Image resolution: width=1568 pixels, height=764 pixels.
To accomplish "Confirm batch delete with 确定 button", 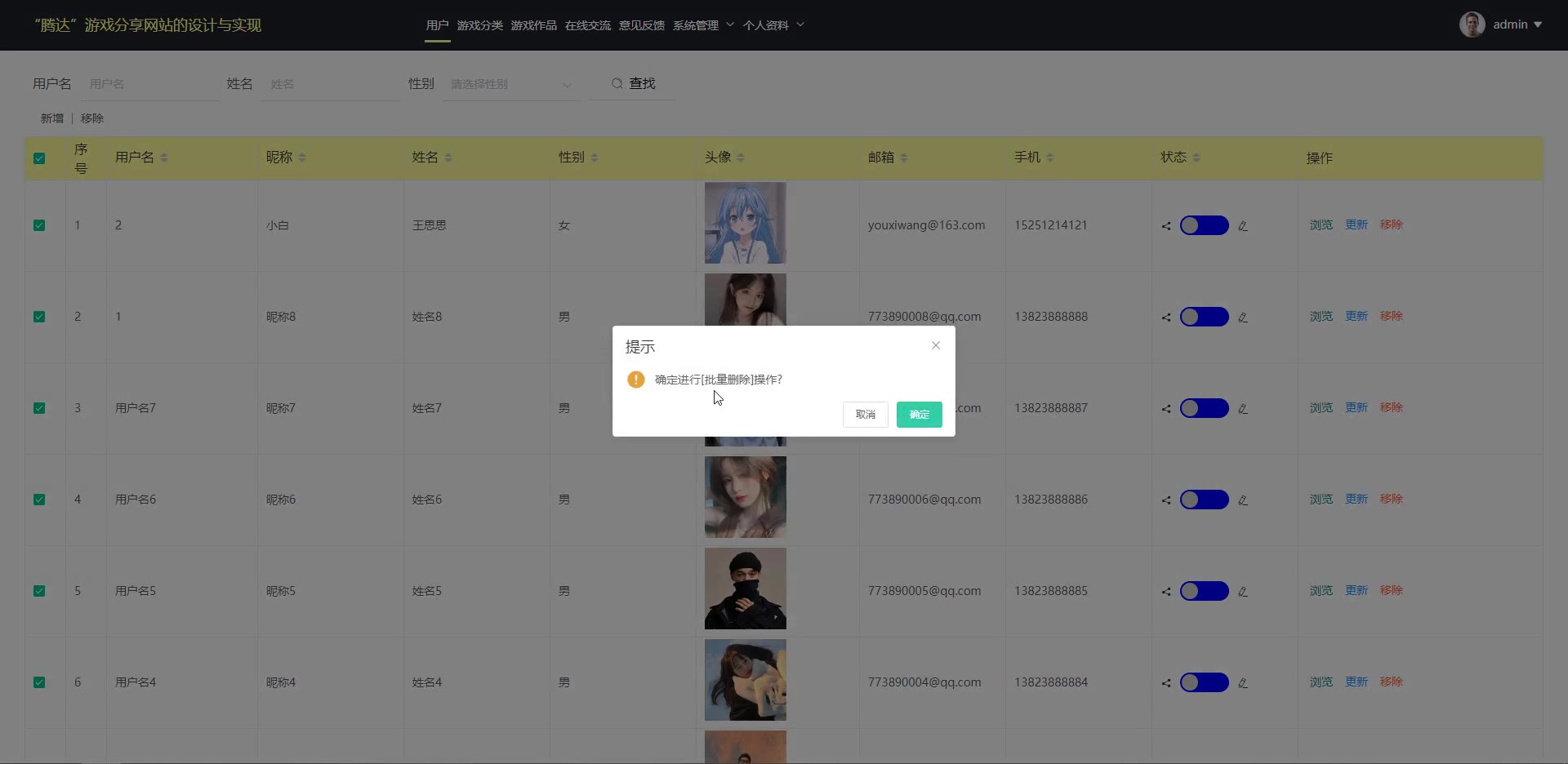I will pyautogui.click(x=920, y=415).
